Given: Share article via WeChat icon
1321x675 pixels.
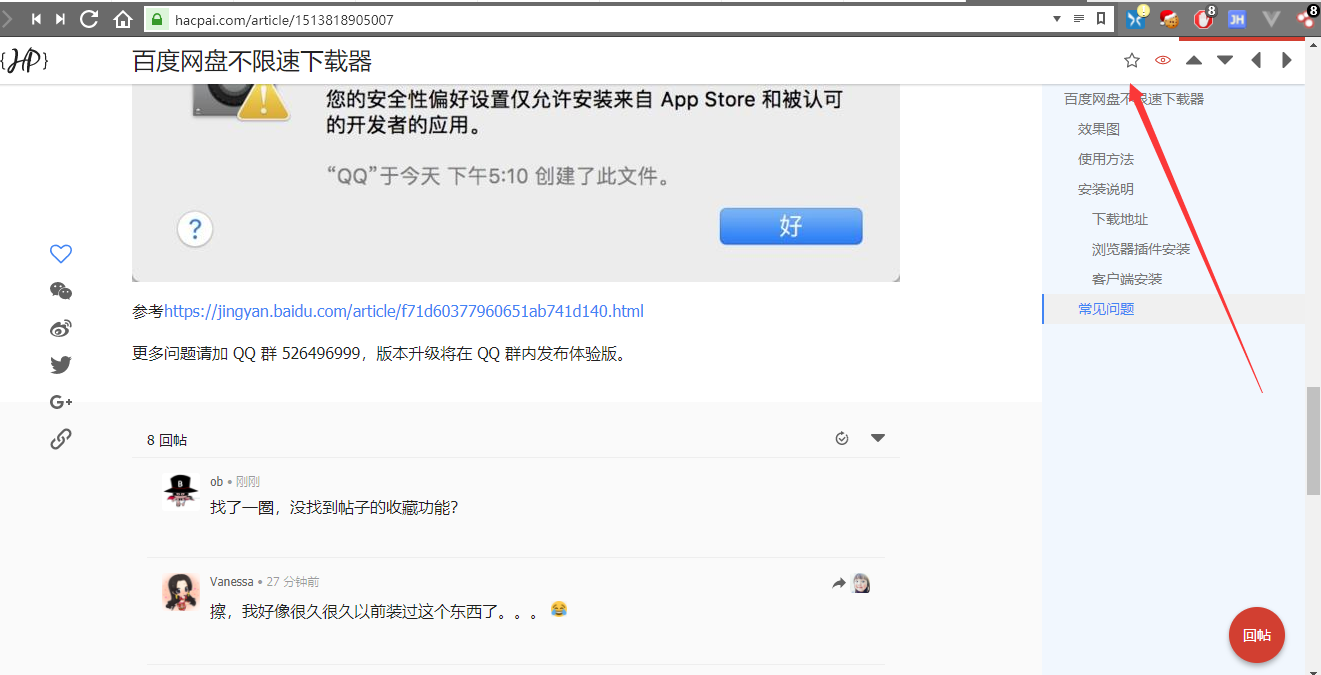Looking at the screenshot, I should tap(61, 291).
